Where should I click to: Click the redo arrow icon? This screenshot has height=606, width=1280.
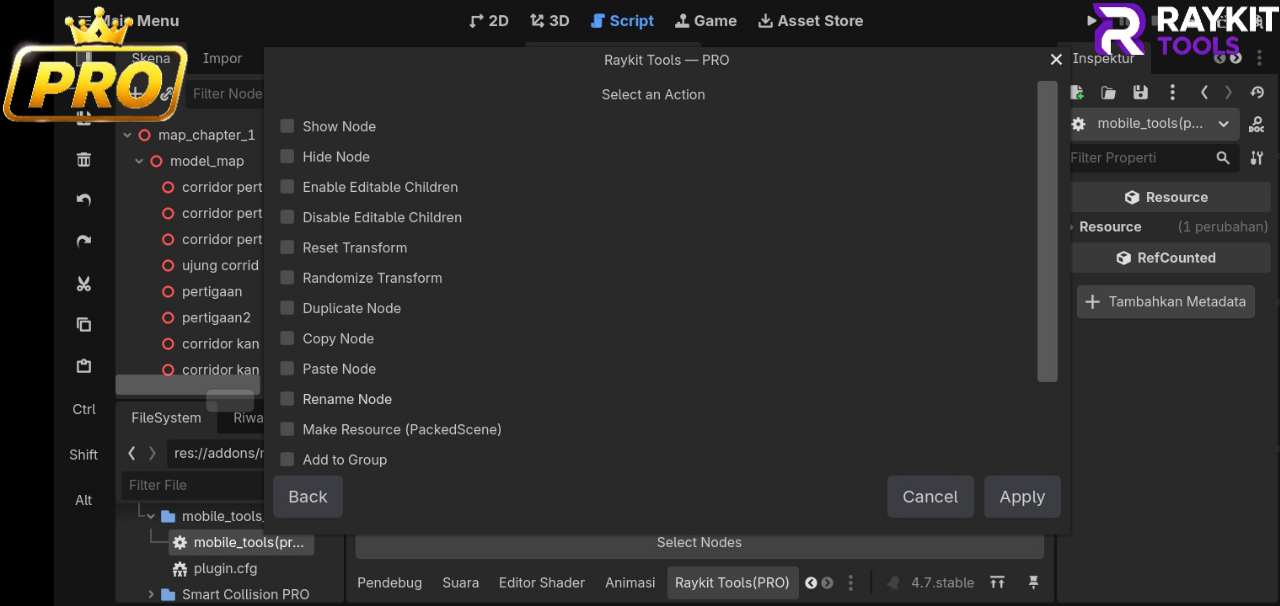click(84, 242)
